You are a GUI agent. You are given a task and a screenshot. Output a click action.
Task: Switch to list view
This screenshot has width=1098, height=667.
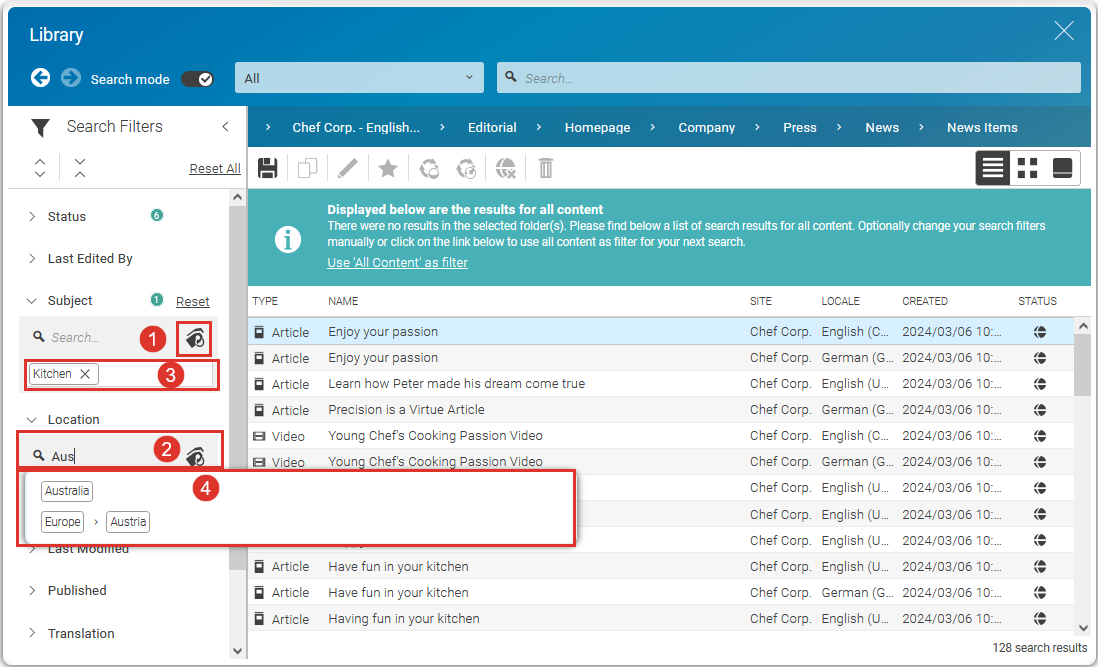[x=993, y=168]
